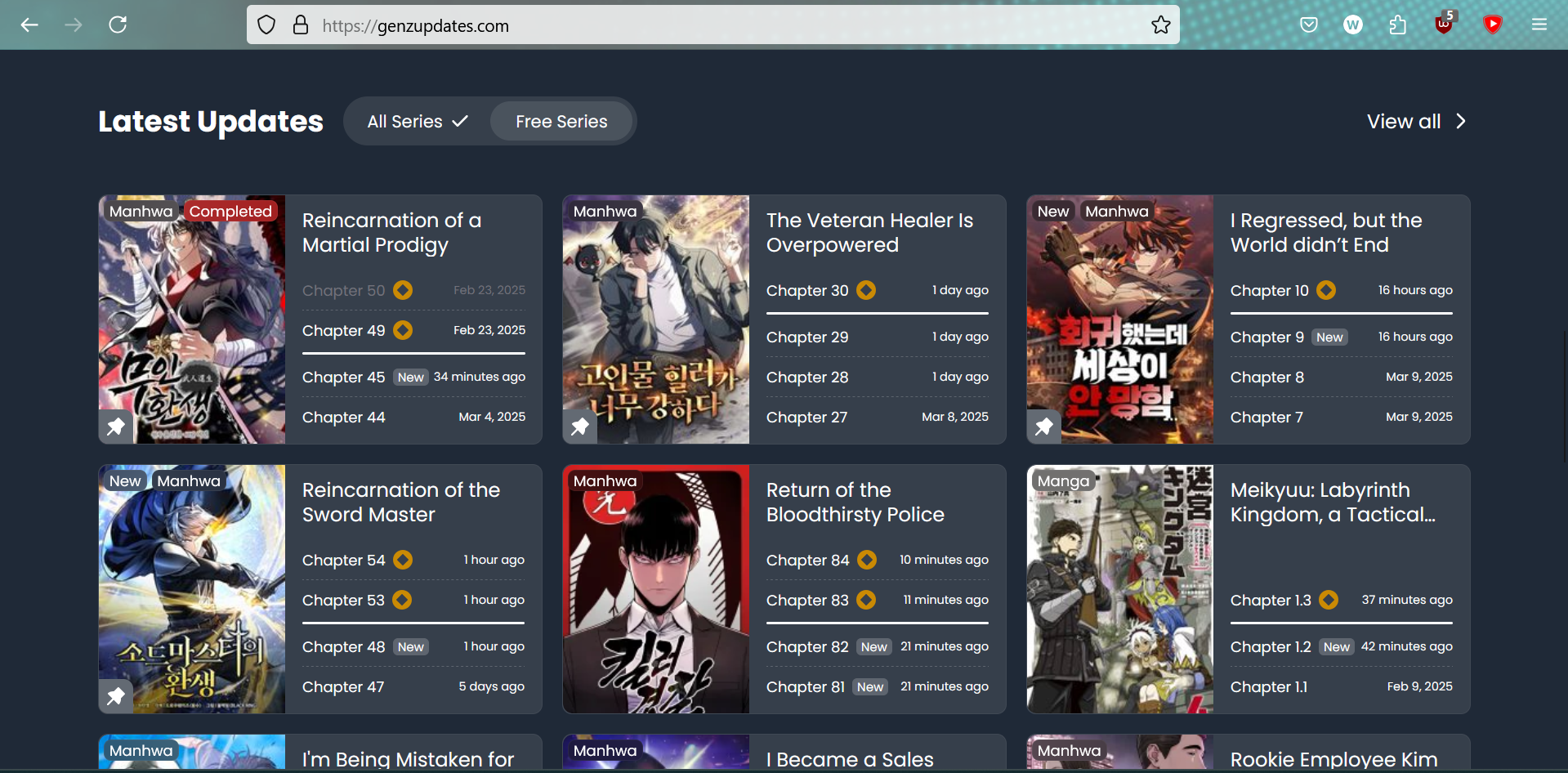Click Meikyuu Labyrinth Kingdom cover image
This screenshot has height=773, width=1568.
1120,589
